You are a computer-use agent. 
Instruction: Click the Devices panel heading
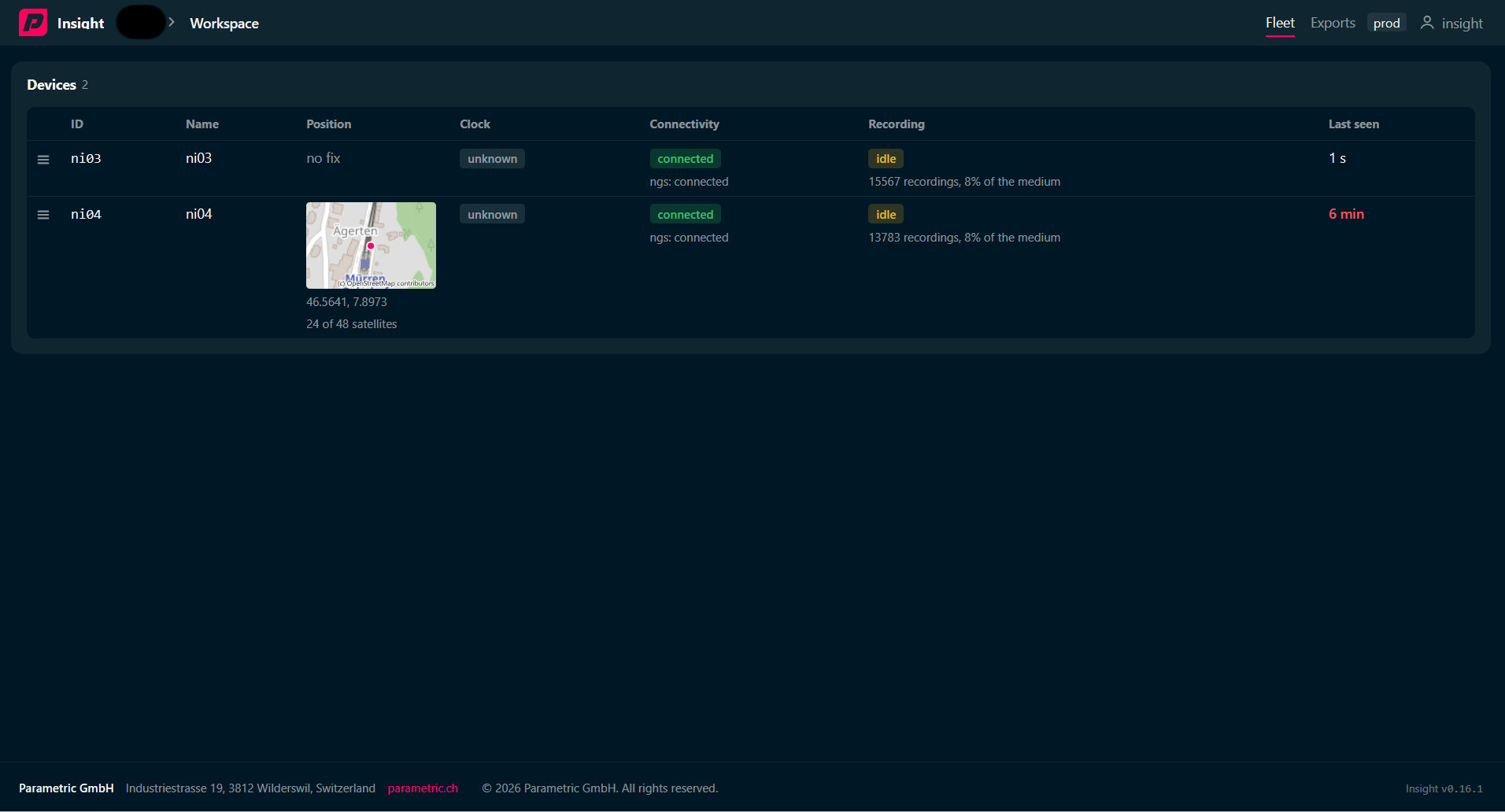(52, 85)
